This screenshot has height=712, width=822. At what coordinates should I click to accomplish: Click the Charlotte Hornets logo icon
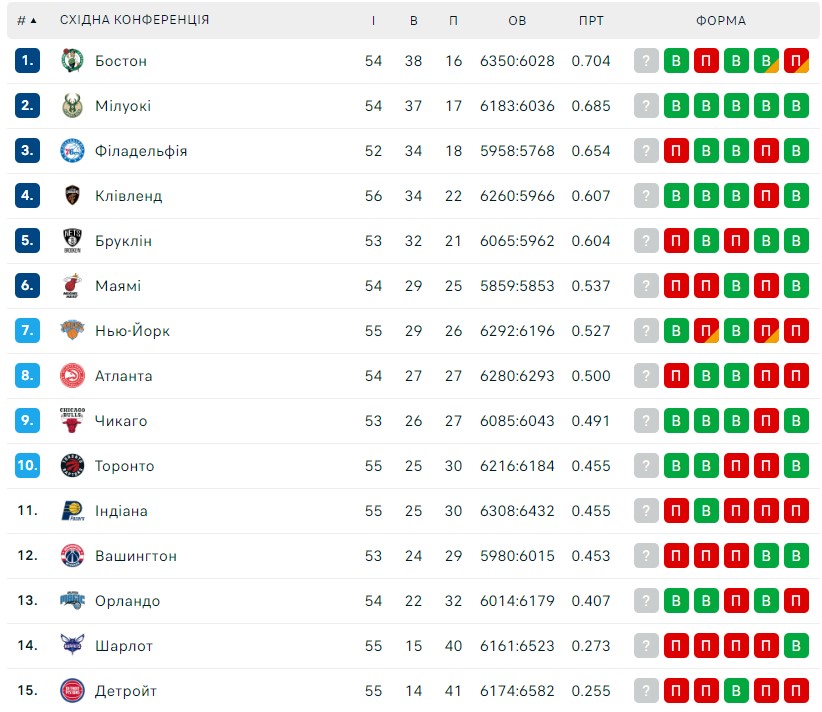72,645
